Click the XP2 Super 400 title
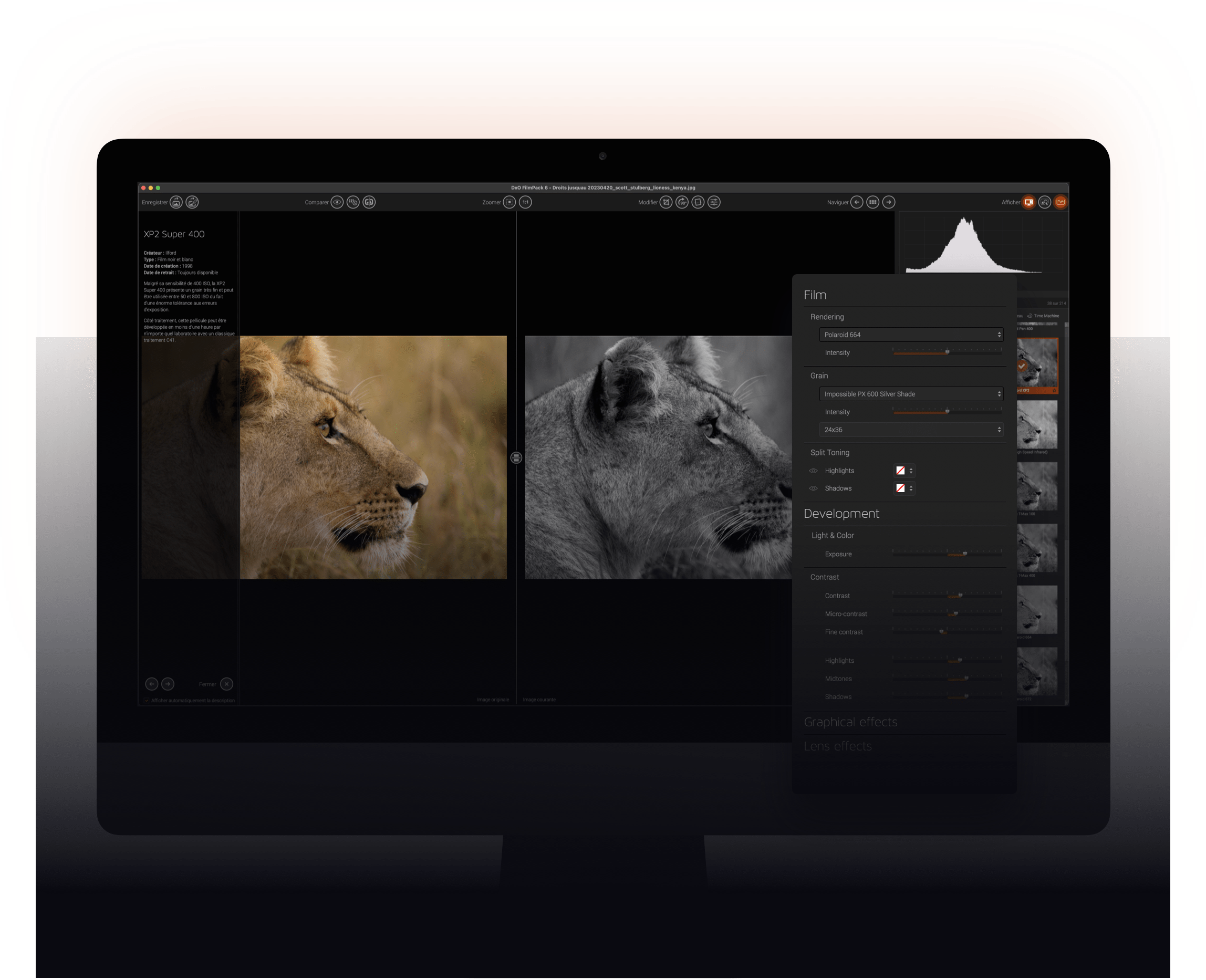This screenshot has width=1206, height=980. click(x=174, y=234)
